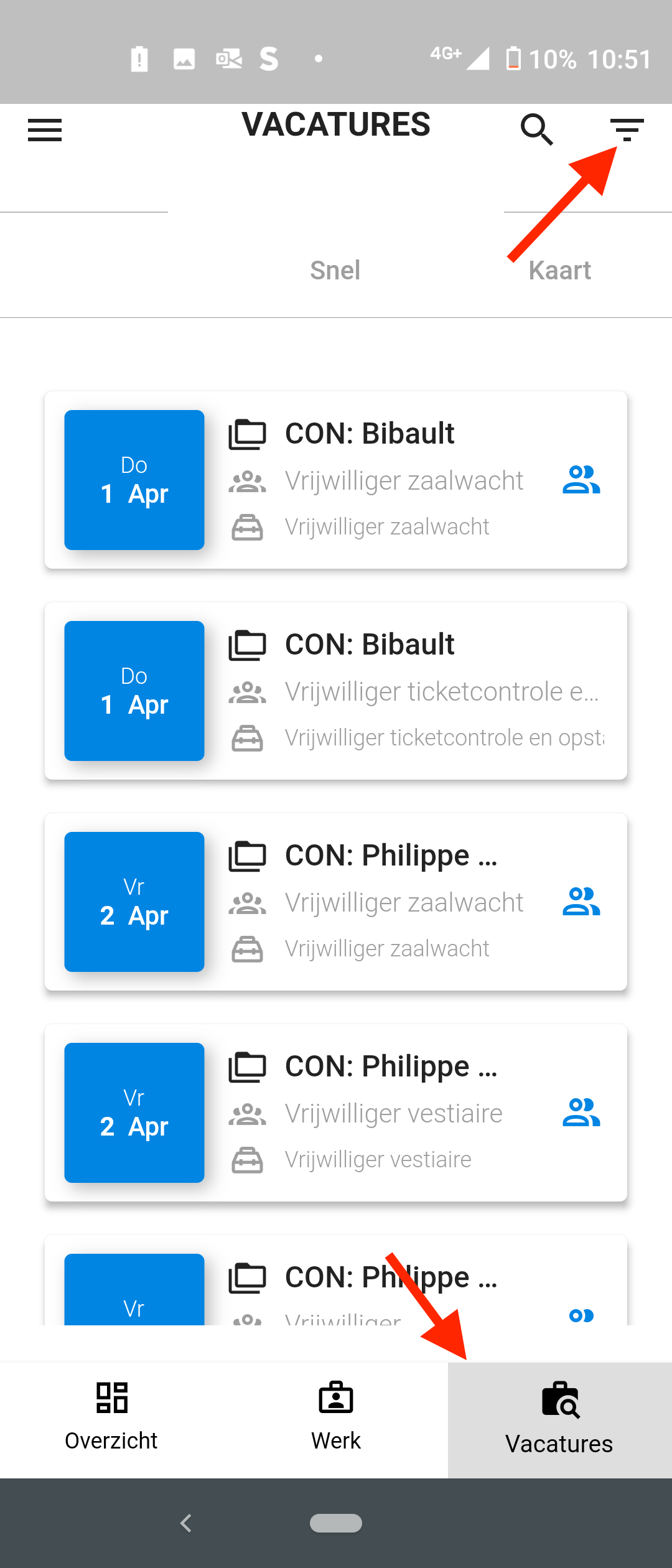Tap people icon on Philippe zaalwacht card
672x1568 pixels.
click(x=581, y=902)
